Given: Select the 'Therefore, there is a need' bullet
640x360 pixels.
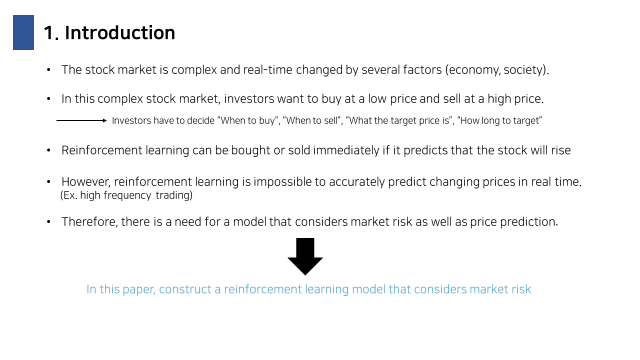Looking at the screenshot, I should [310, 222].
